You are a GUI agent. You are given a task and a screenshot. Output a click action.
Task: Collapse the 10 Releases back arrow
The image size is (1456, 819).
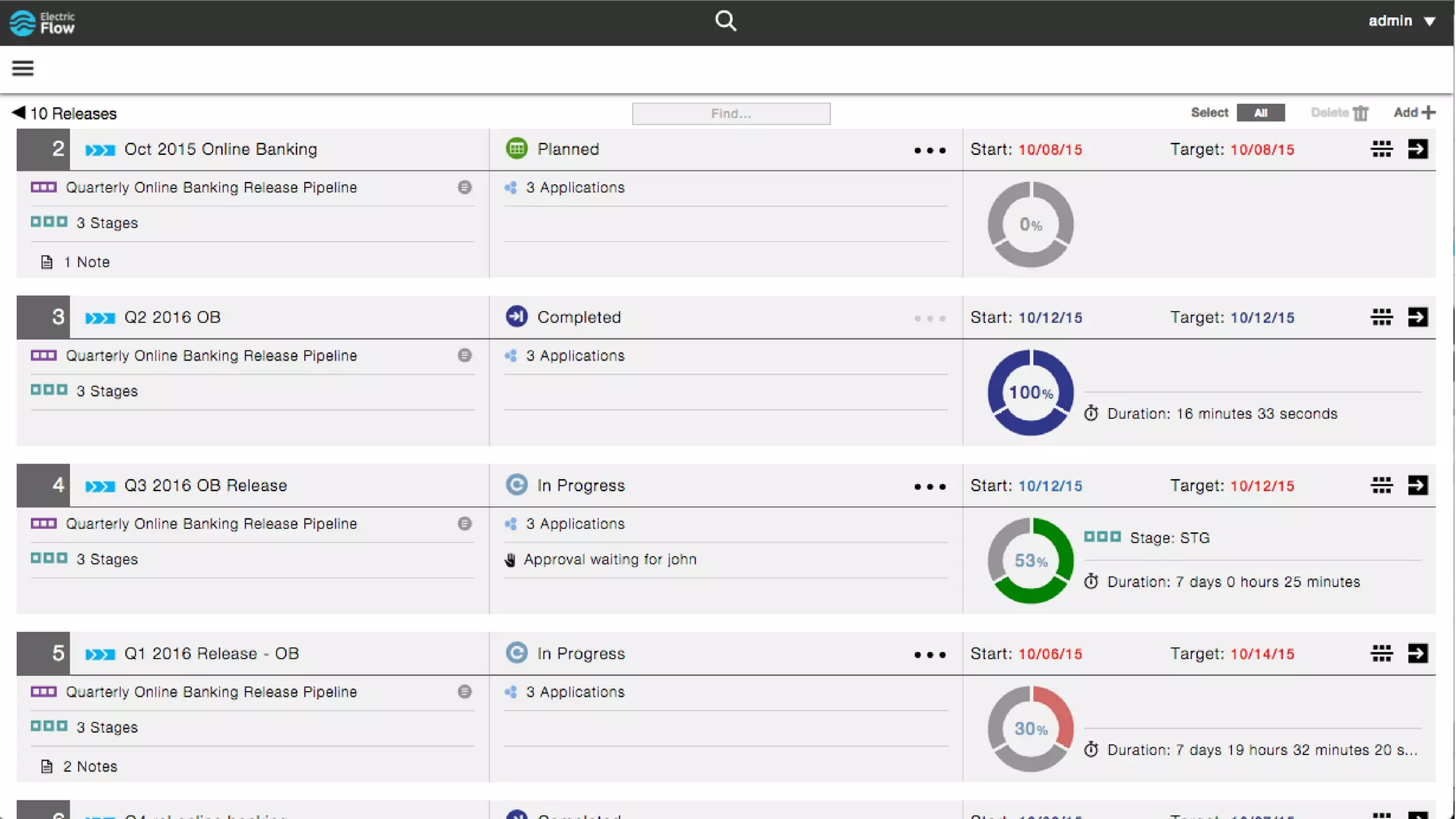tap(18, 112)
